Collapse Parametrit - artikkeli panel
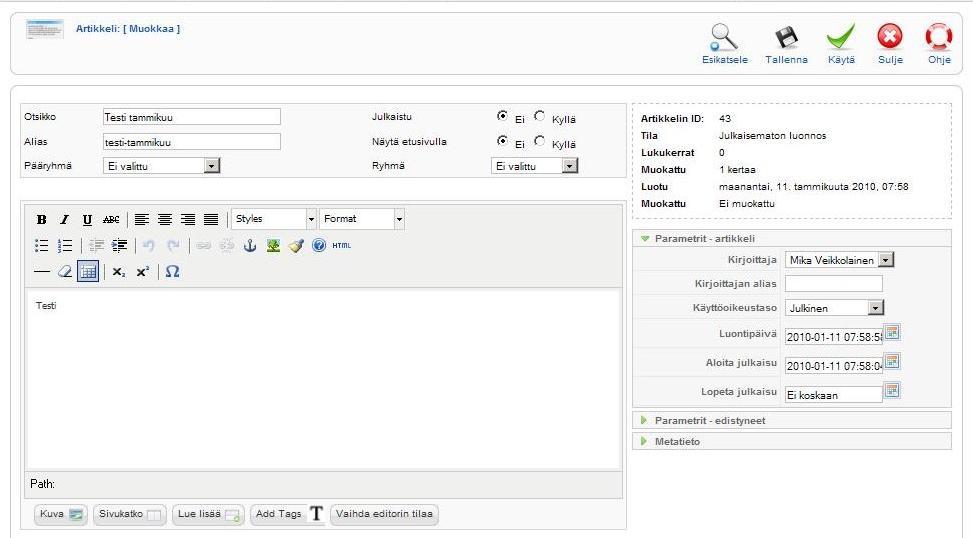The width and height of the screenshot is (973, 538). pos(792,238)
